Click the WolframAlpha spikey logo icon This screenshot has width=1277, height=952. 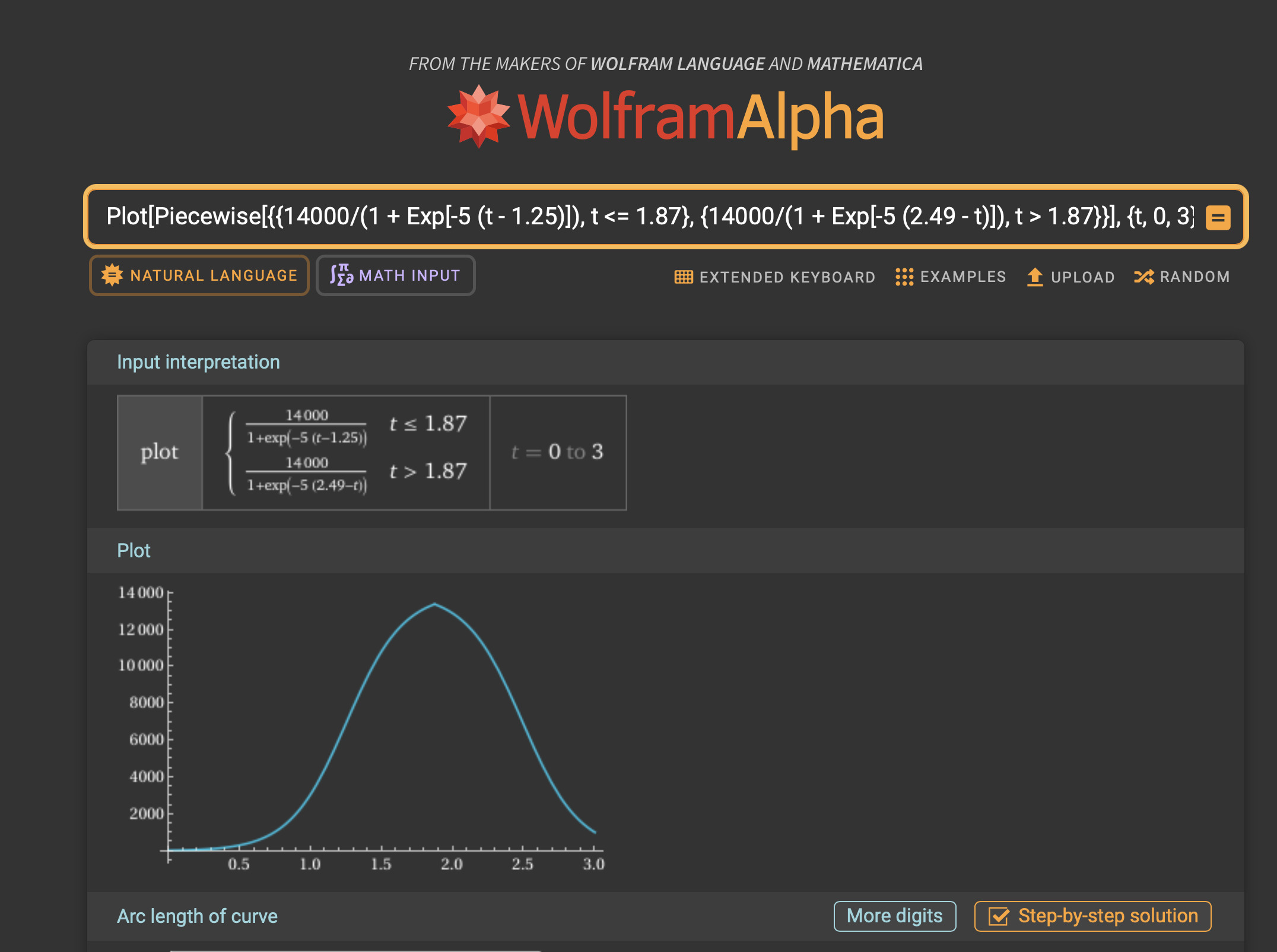coord(478,116)
